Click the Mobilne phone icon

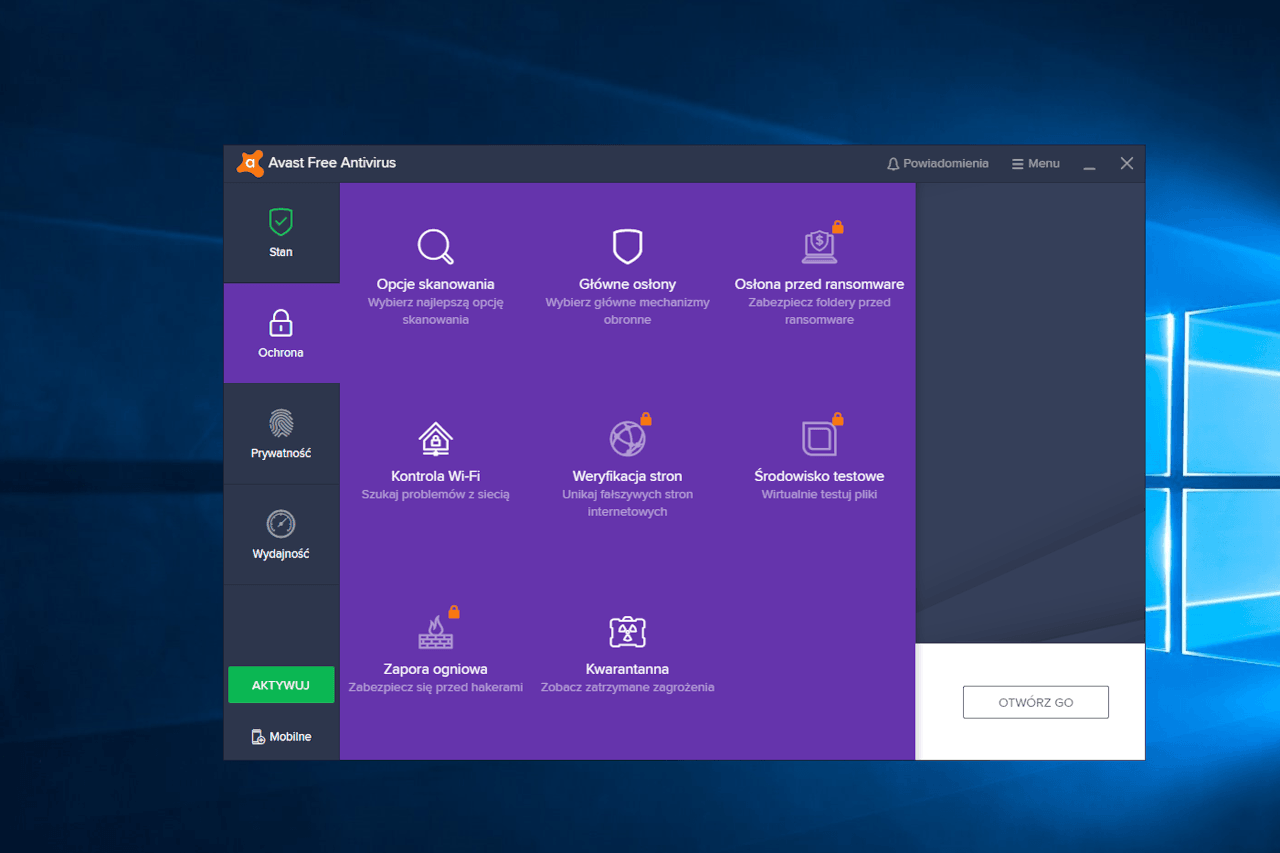(x=258, y=737)
